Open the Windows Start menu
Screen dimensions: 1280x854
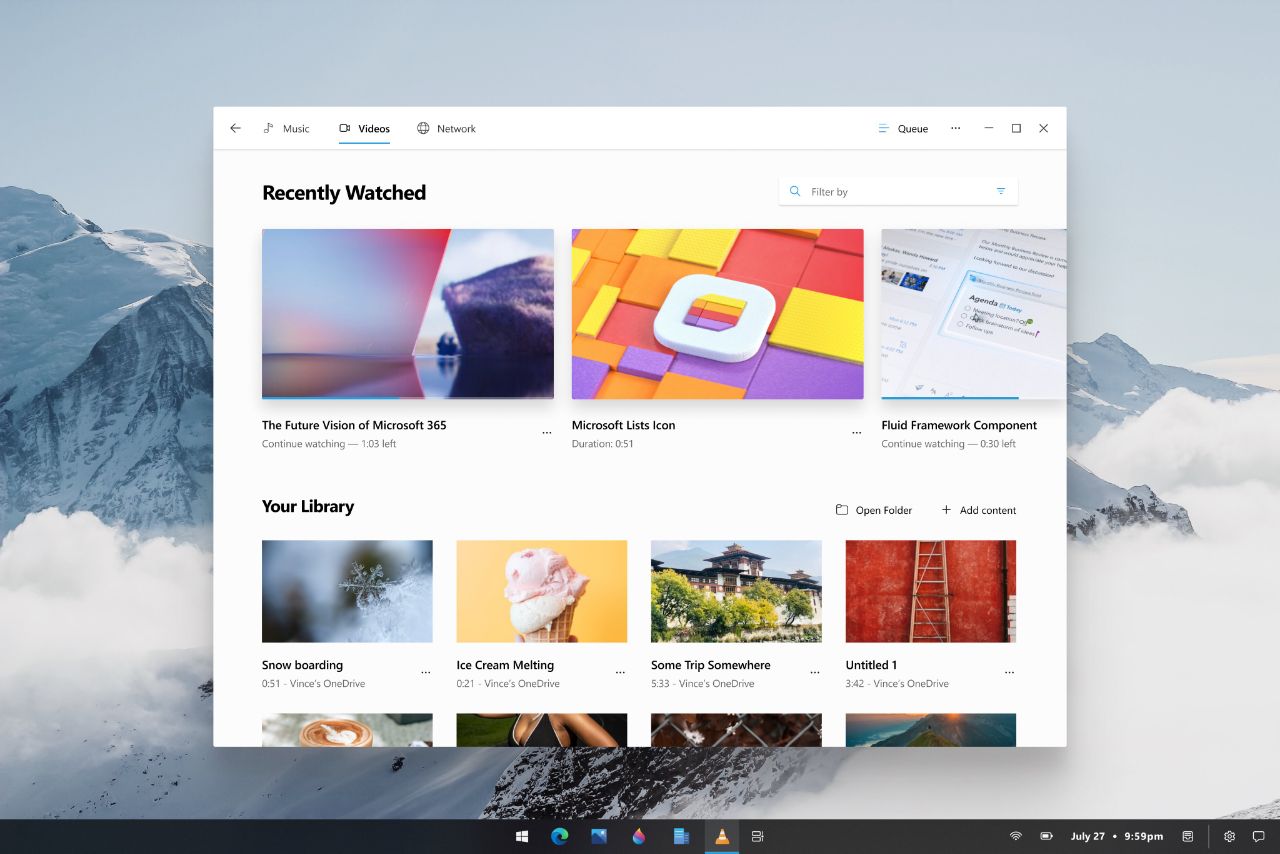(522, 836)
